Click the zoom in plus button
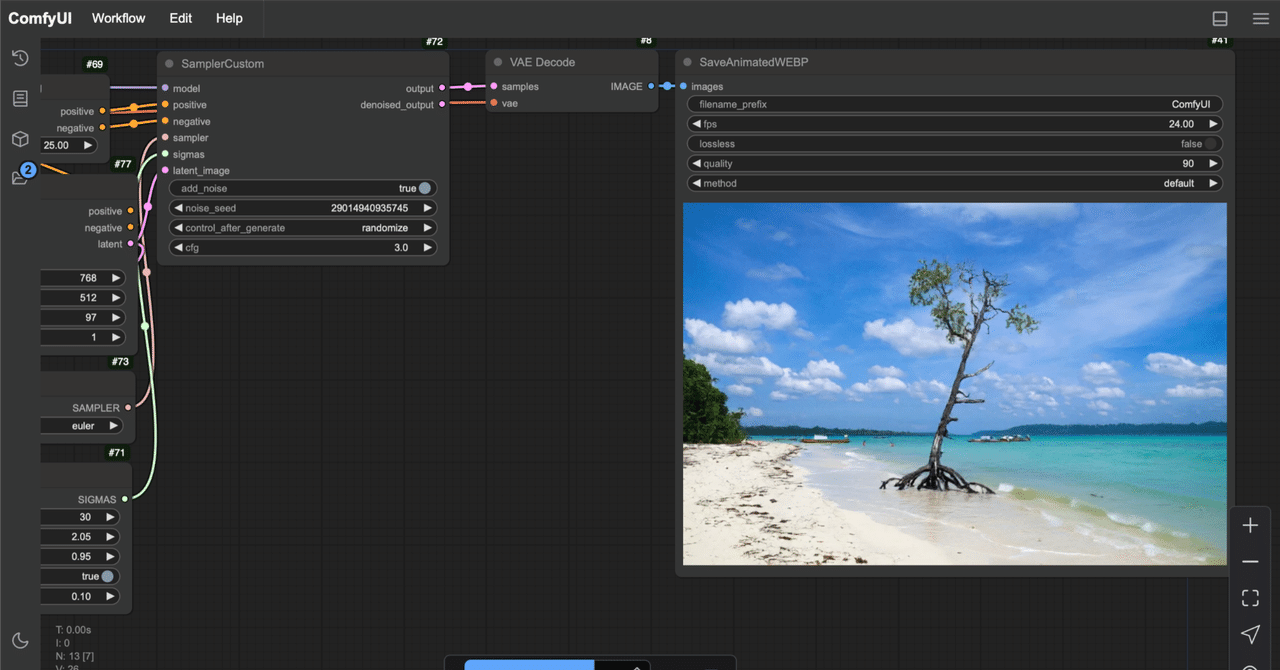The image size is (1280, 670). tap(1250, 526)
